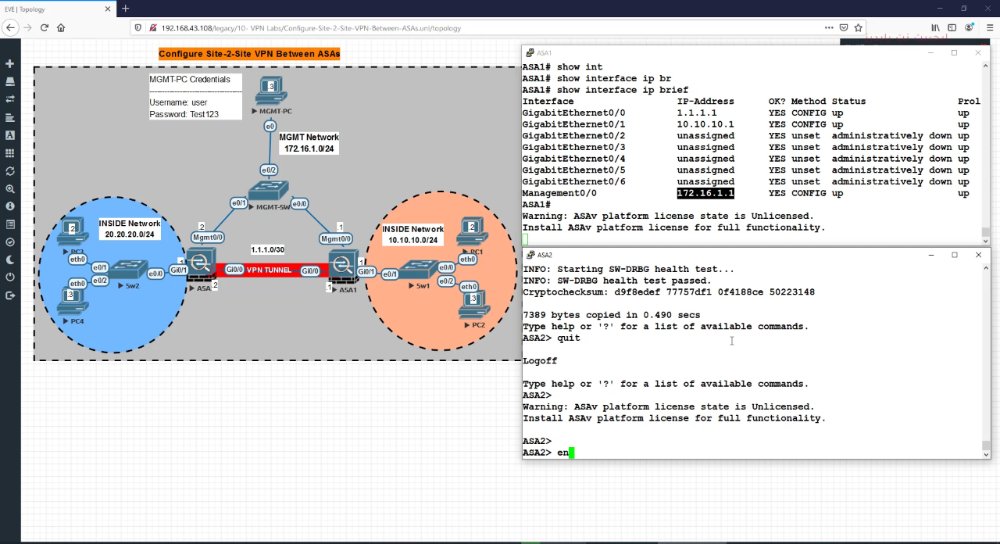Open the Firefox account avatar icon
This screenshot has width=1000, height=544.
click(x=969, y=27)
